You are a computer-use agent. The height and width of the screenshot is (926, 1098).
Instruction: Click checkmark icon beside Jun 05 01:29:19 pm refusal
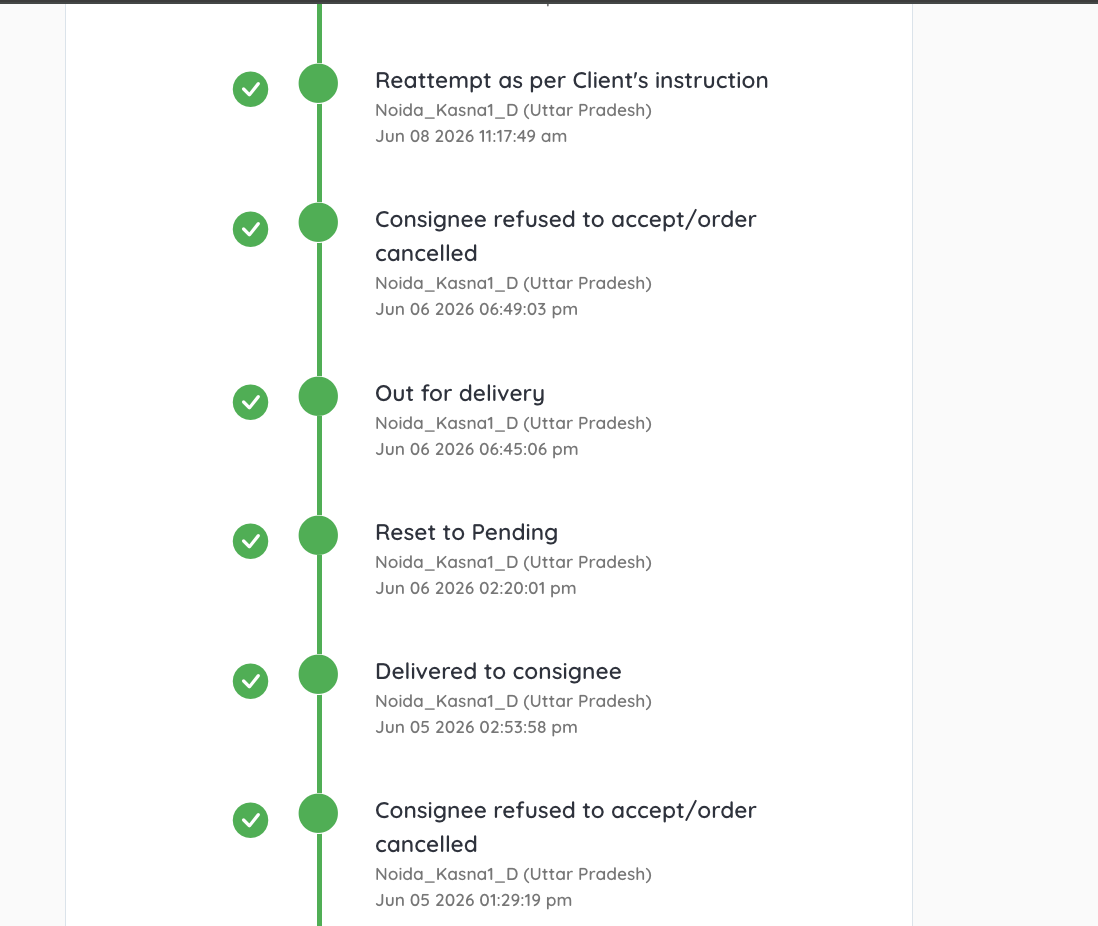(x=250, y=820)
